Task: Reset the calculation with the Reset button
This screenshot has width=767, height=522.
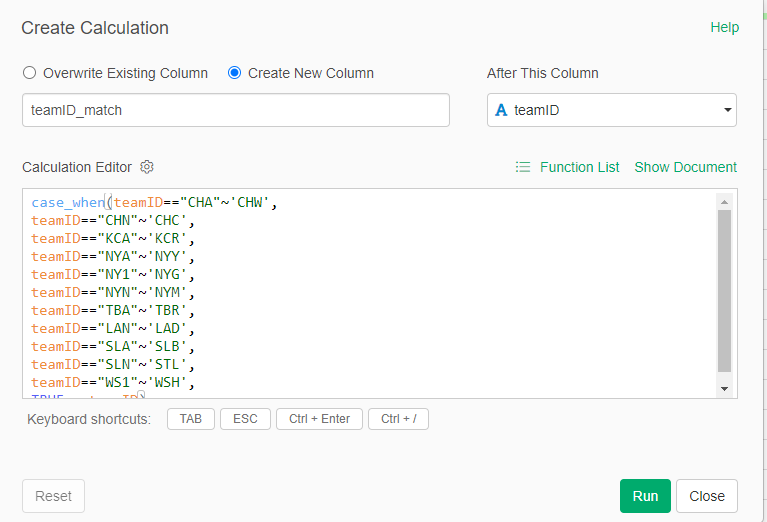Action: 53,496
